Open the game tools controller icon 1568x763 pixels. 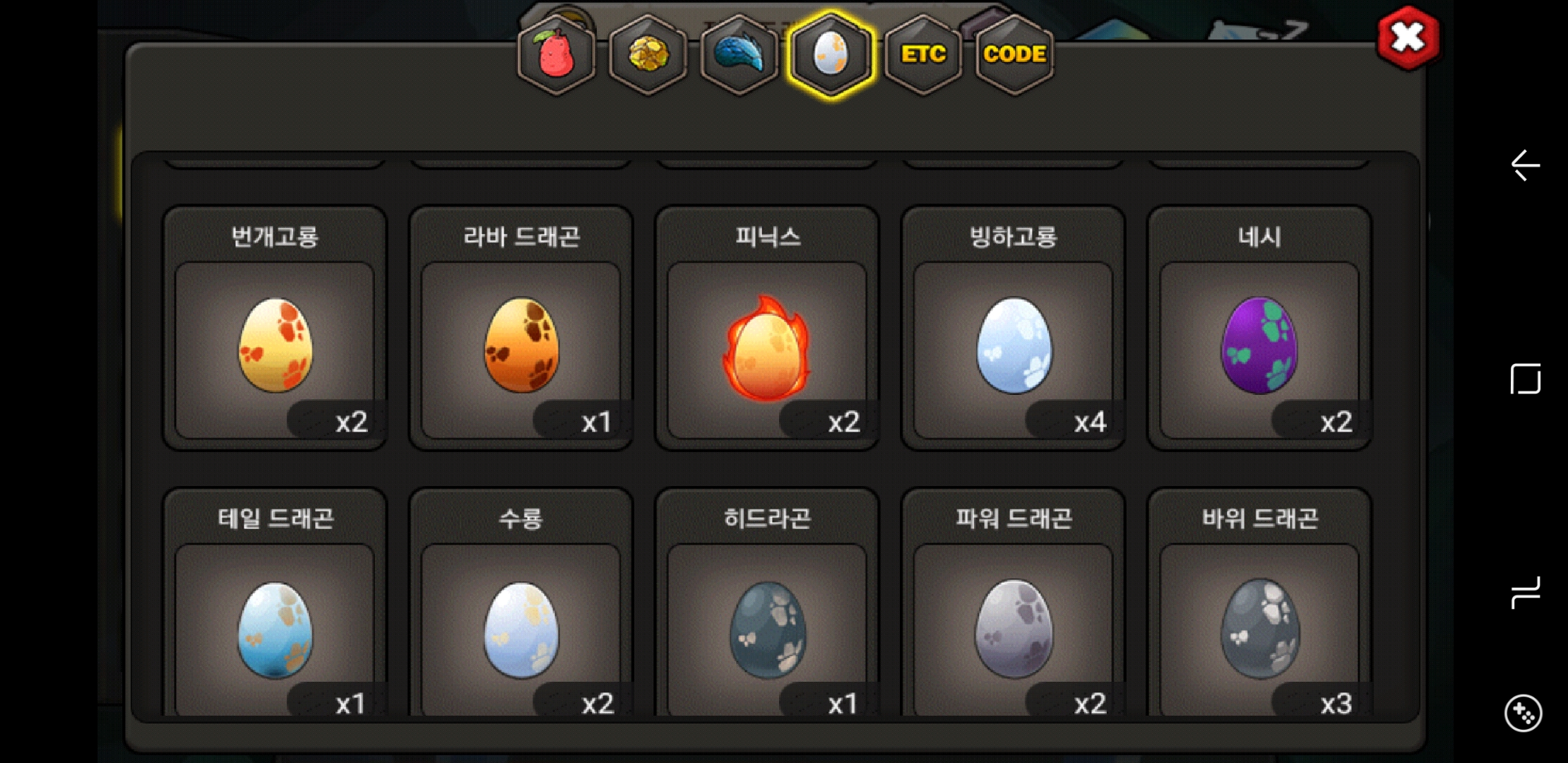pos(1524,714)
